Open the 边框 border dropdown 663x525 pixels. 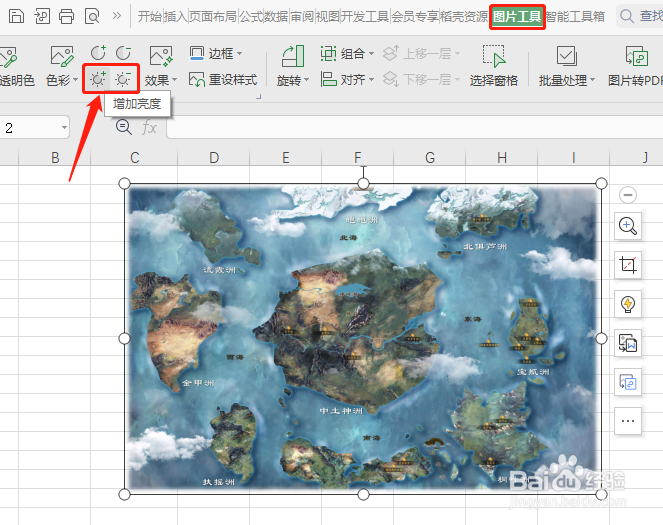tap(216, 53)
